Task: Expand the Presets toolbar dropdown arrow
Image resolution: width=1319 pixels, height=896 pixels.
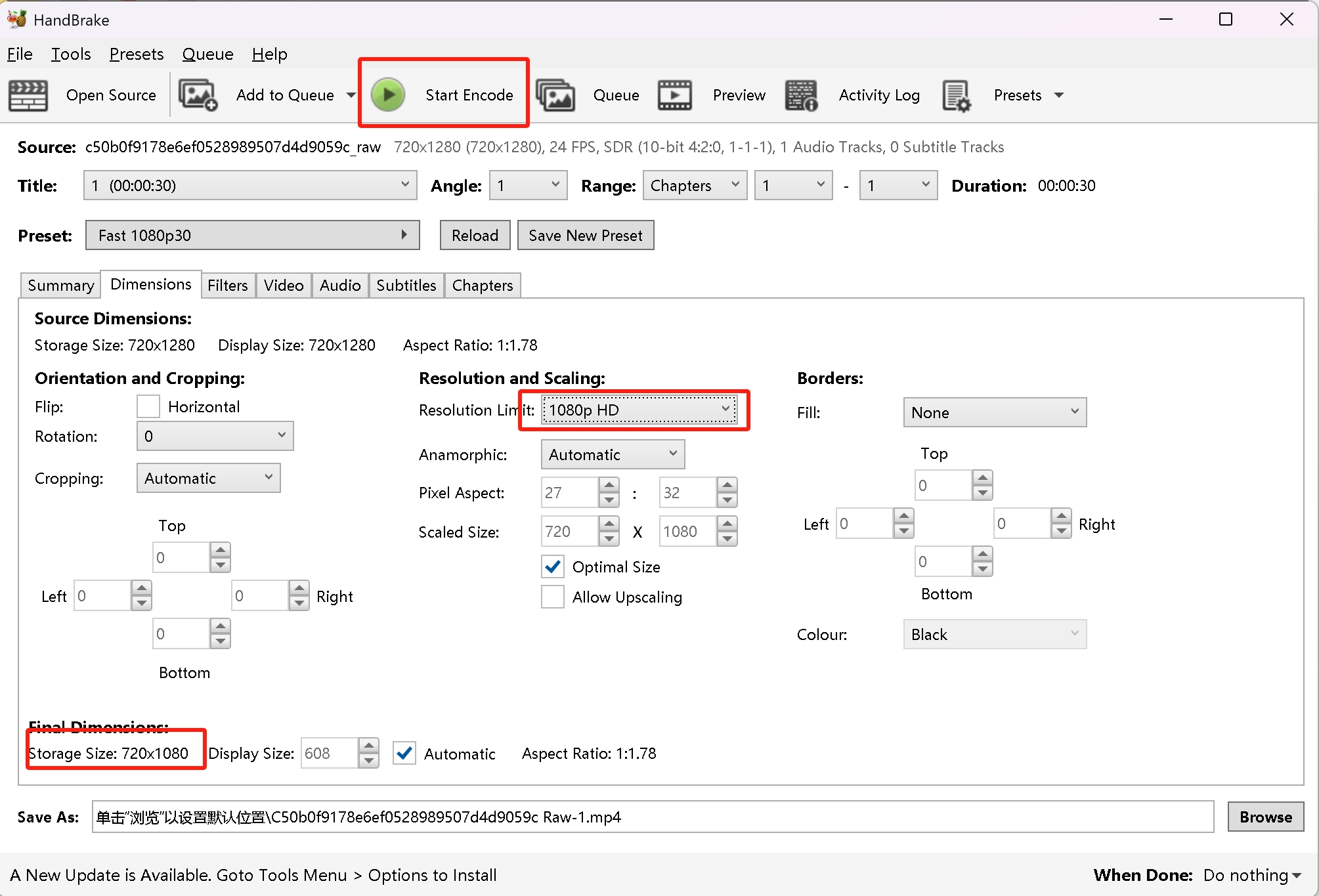Action: (x=1059, y=95)
